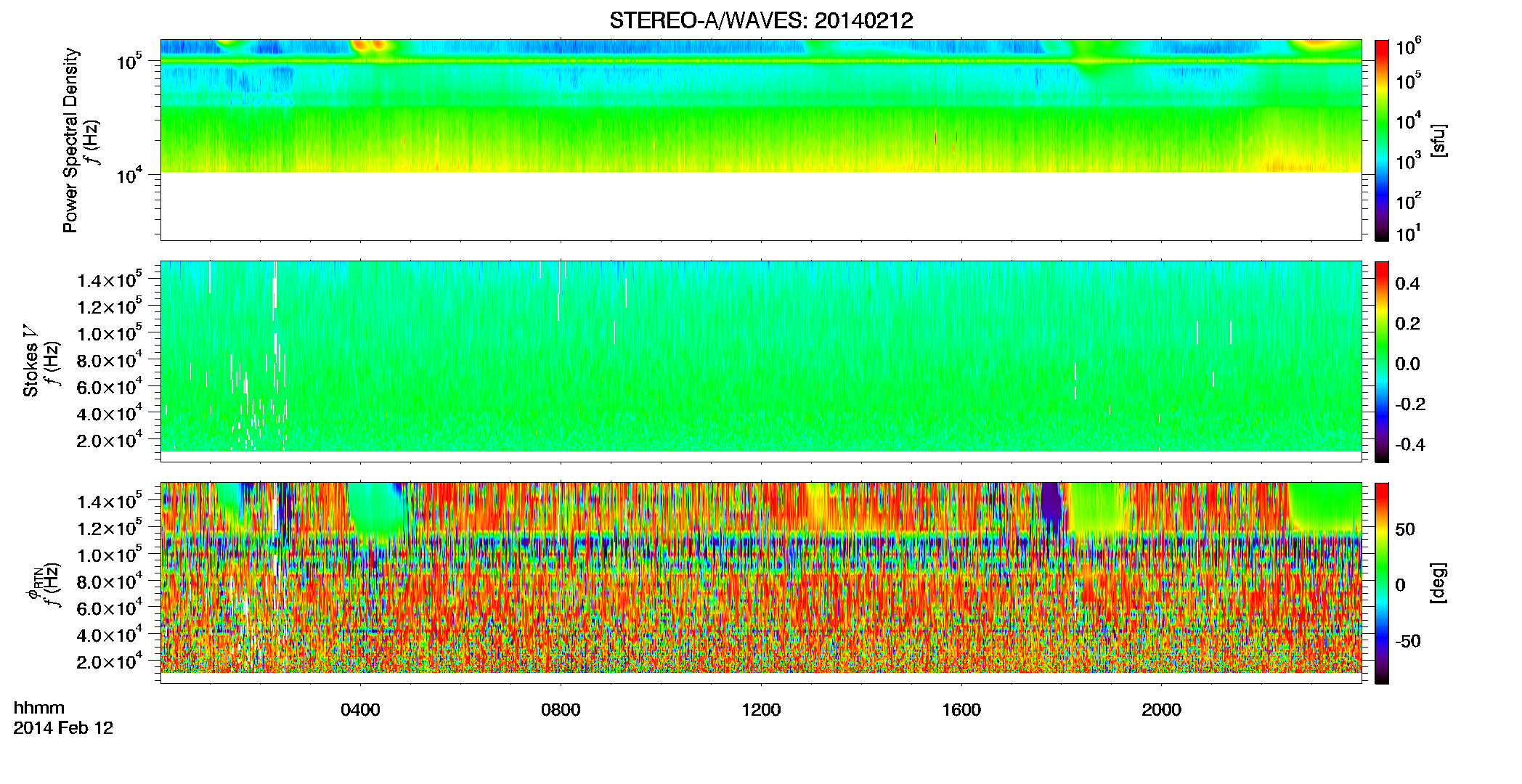1522x784 pixels.
Task: Click the -0.2 label on the Stokes color bar
Action: click(1410, 404)
